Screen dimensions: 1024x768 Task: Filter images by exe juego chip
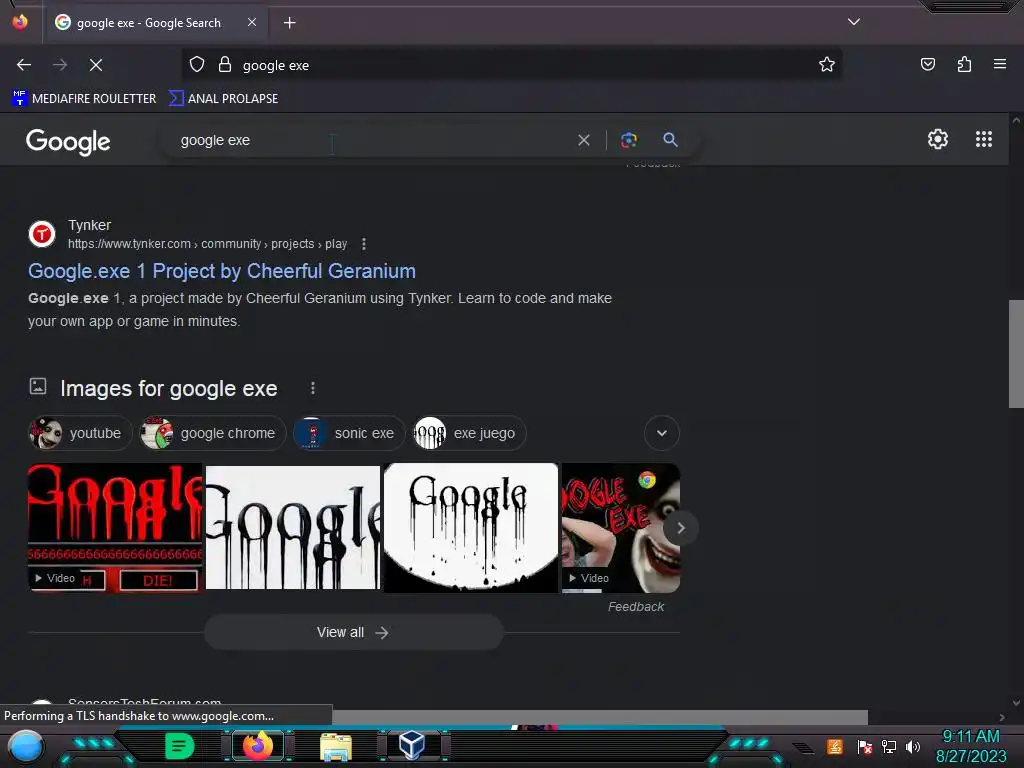point(469,433)
